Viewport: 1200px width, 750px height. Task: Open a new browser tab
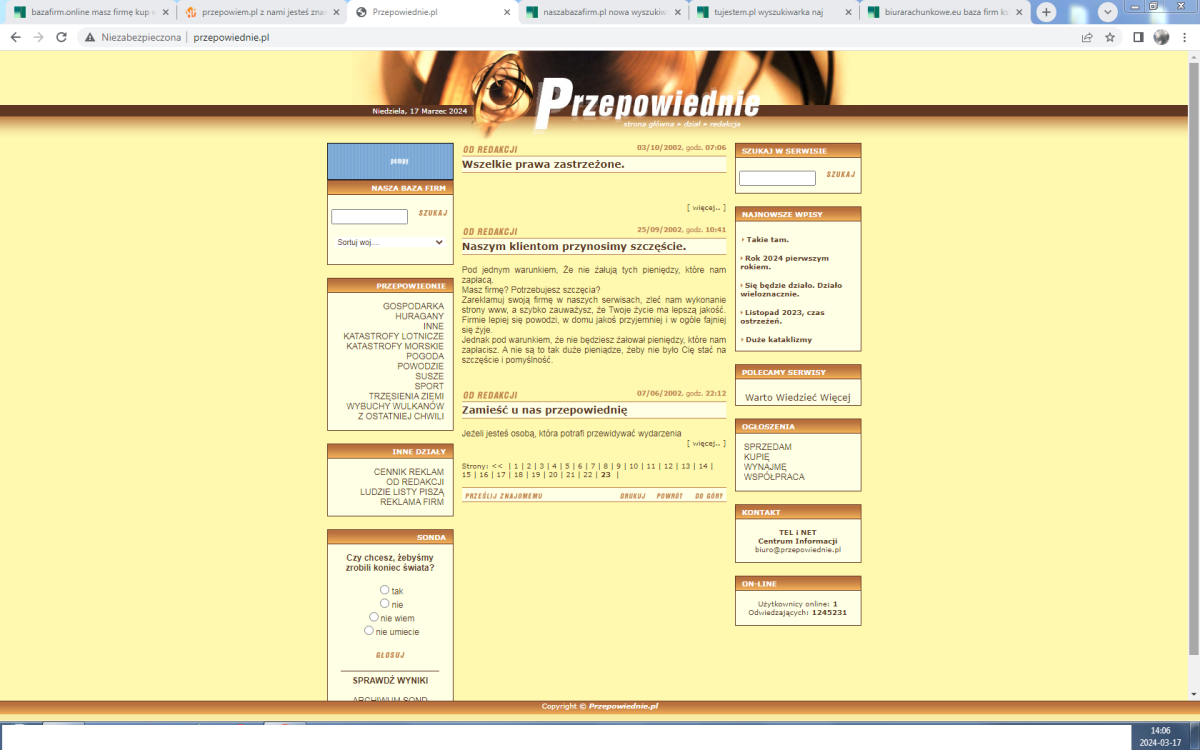pos(1046,12)
